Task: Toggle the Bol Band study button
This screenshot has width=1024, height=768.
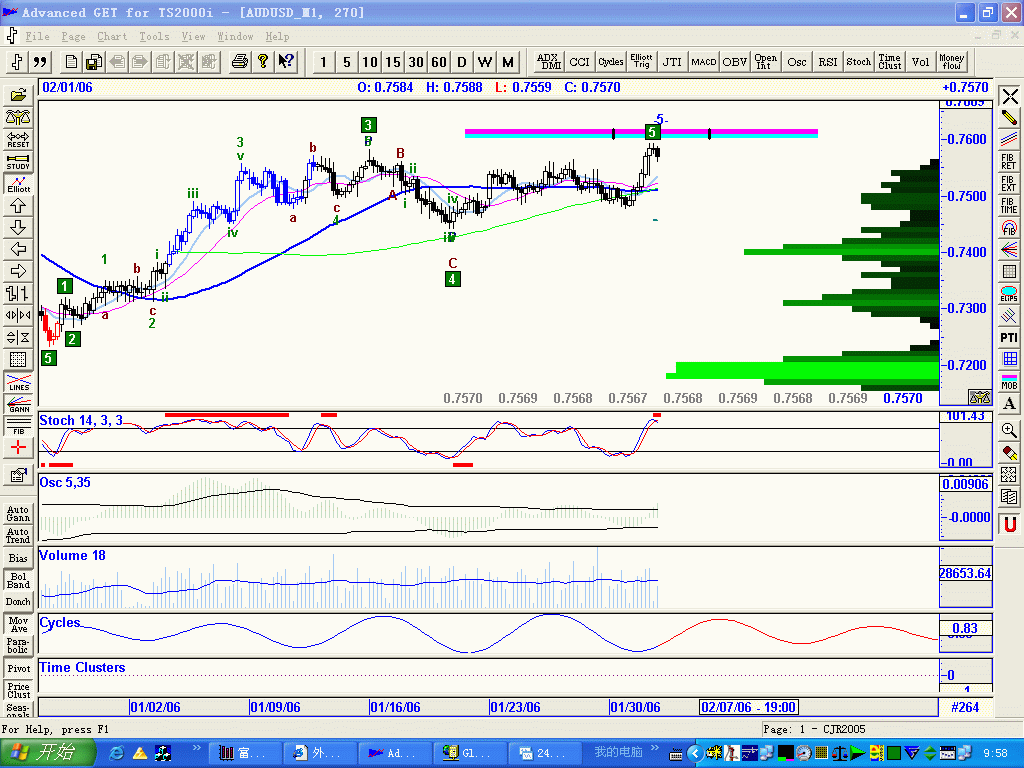Action: [18, 580]
